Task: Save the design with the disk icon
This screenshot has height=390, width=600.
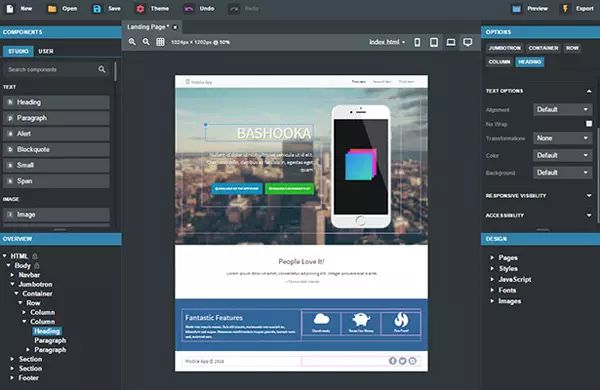Action: [97, 8]
